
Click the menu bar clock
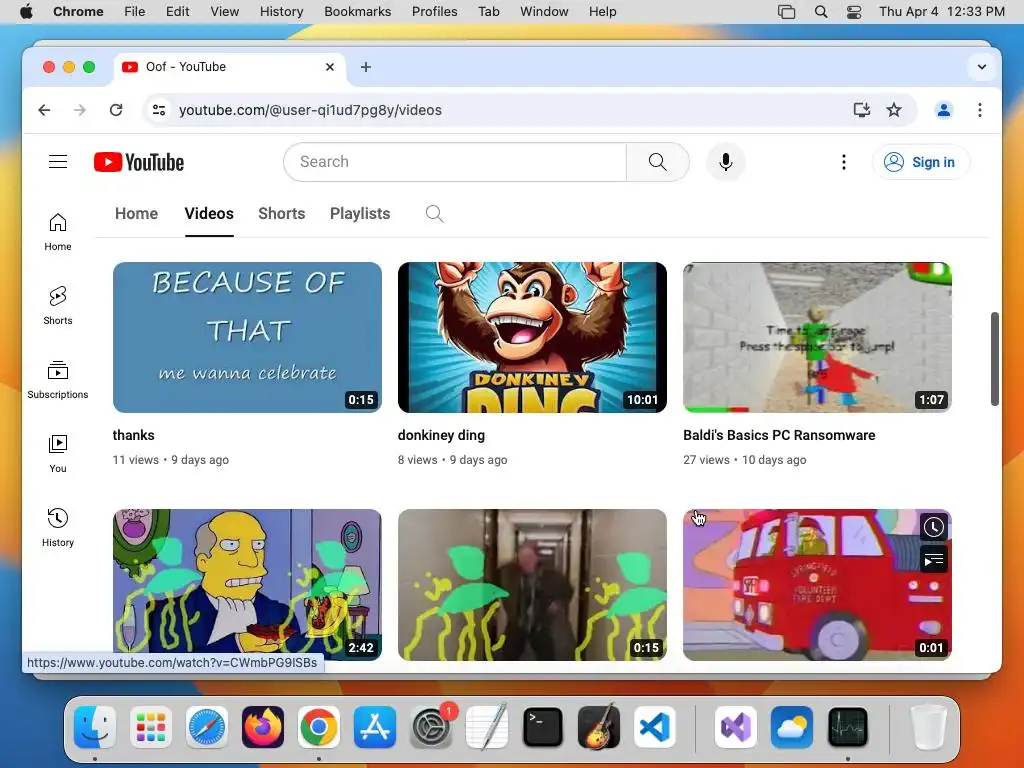pyautogui.click(x=942, y=12)
